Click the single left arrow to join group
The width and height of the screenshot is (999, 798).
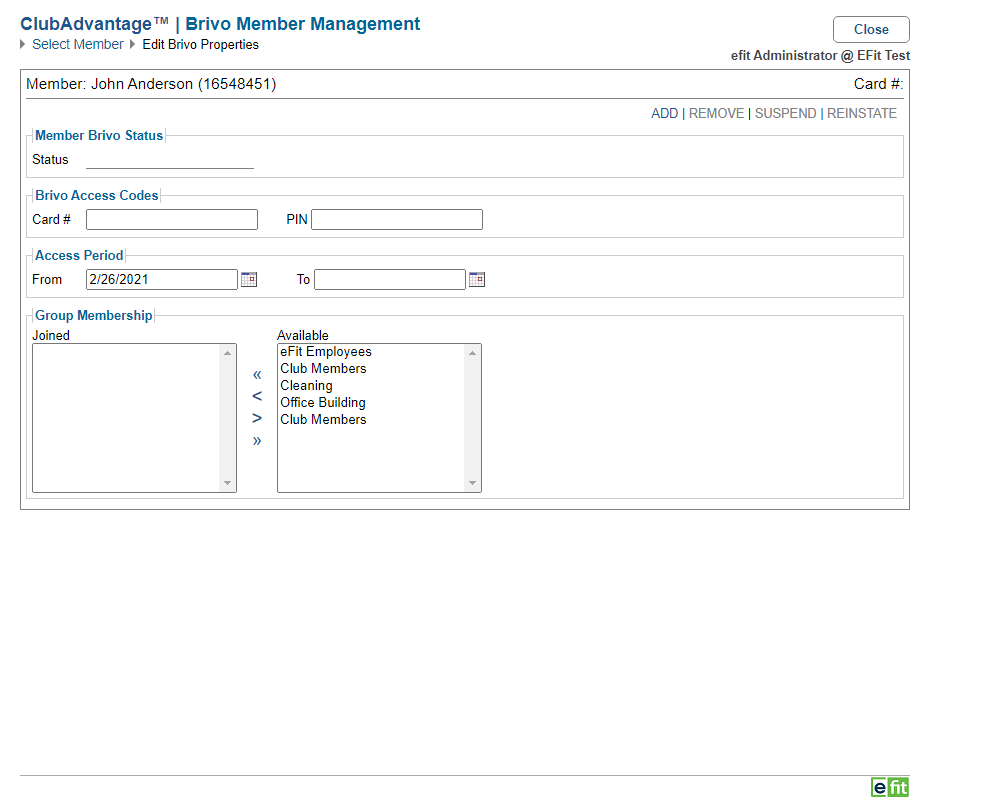click(257, 396)
